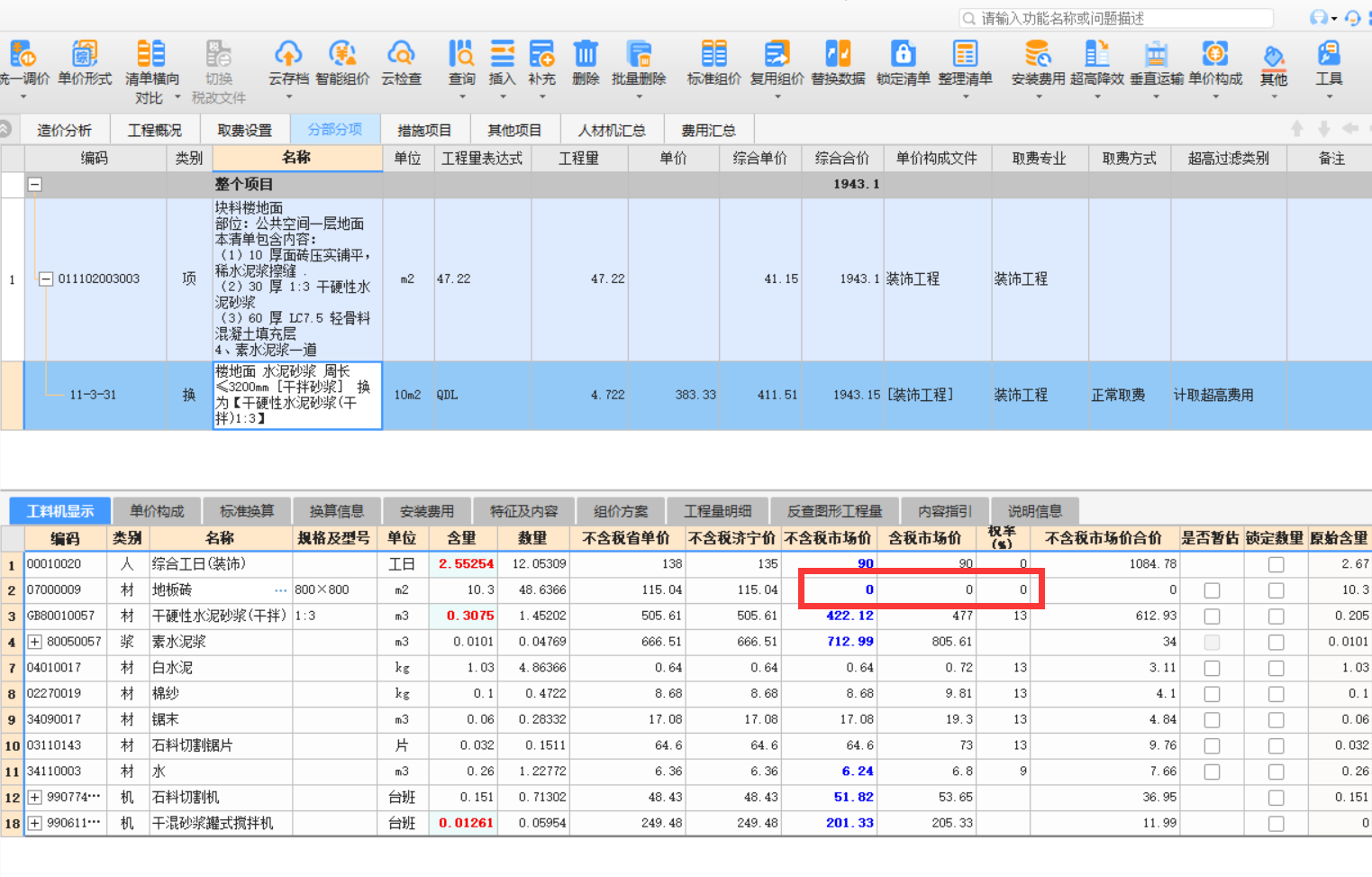Toggle 是否暂估 checkbox for 地板砖

click(x=1212, y=590)
